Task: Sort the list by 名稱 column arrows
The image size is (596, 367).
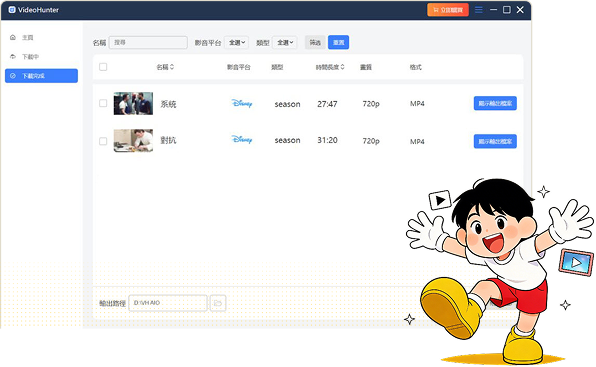Action: click(x=172, y=67)
